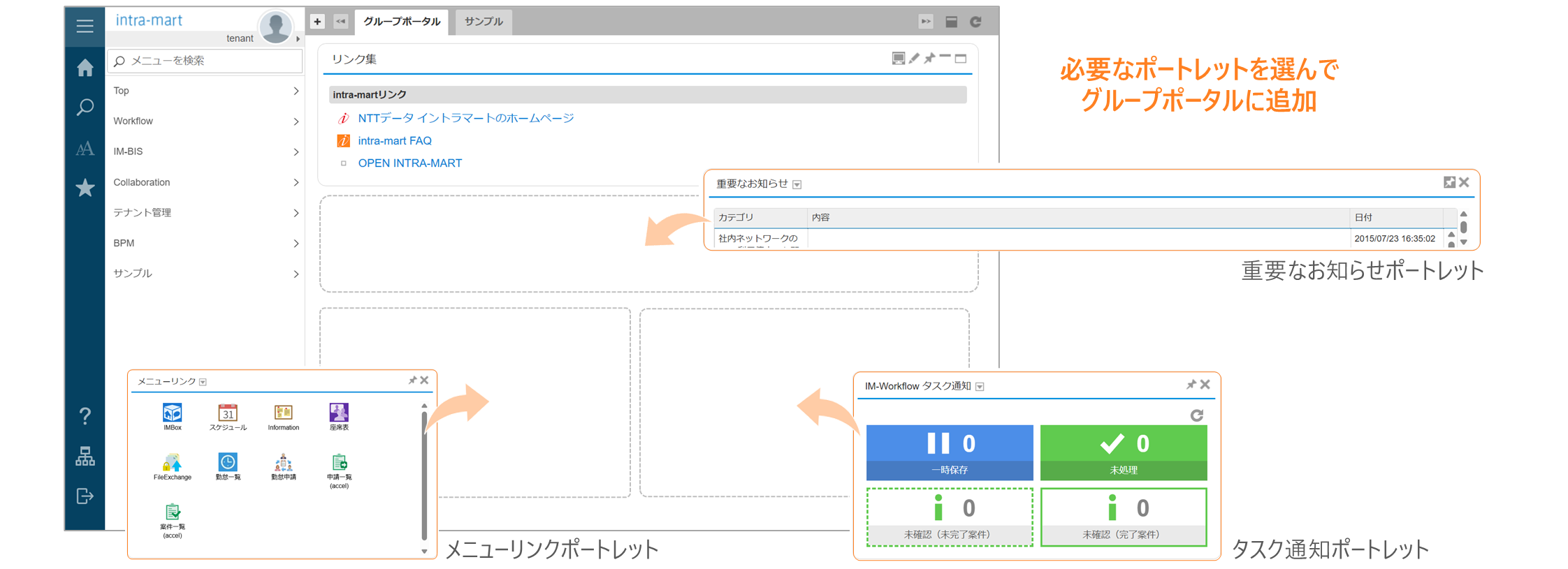This screenshot has width=1568, height=569.
Task: Open favorites star icon
Action: (x=85, y=188)
